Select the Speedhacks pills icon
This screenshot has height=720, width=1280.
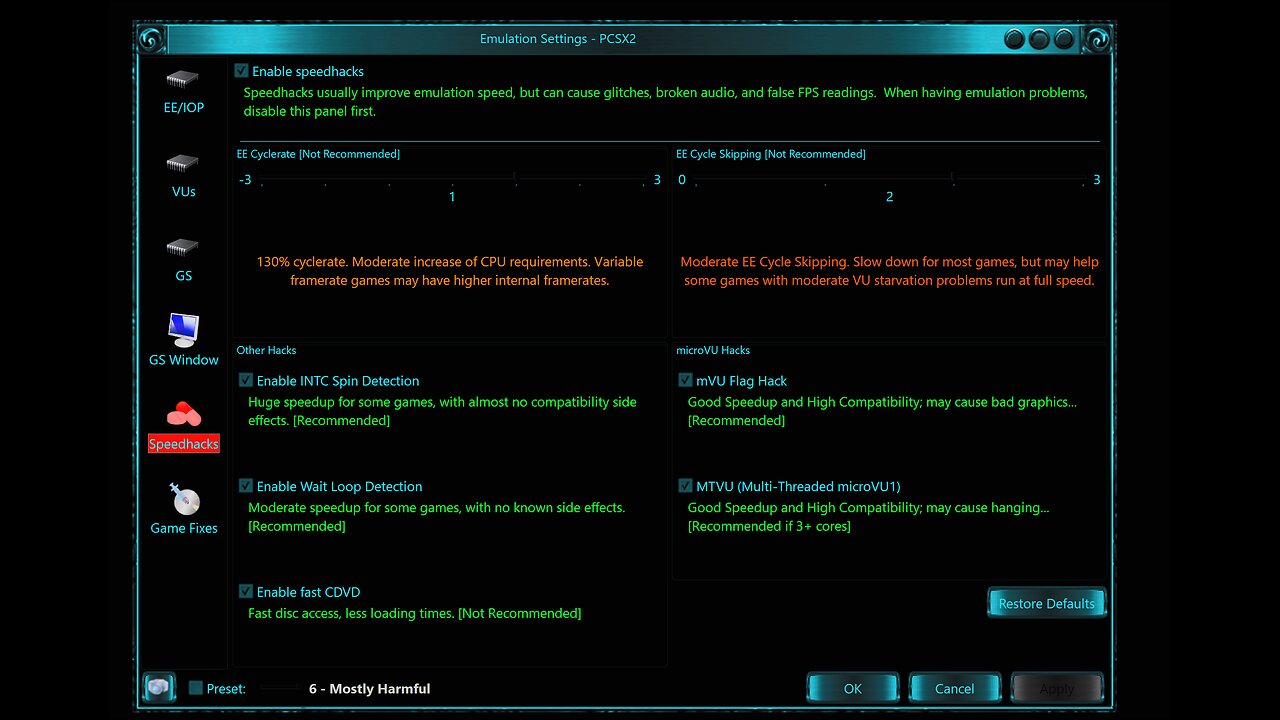point(183,413)
